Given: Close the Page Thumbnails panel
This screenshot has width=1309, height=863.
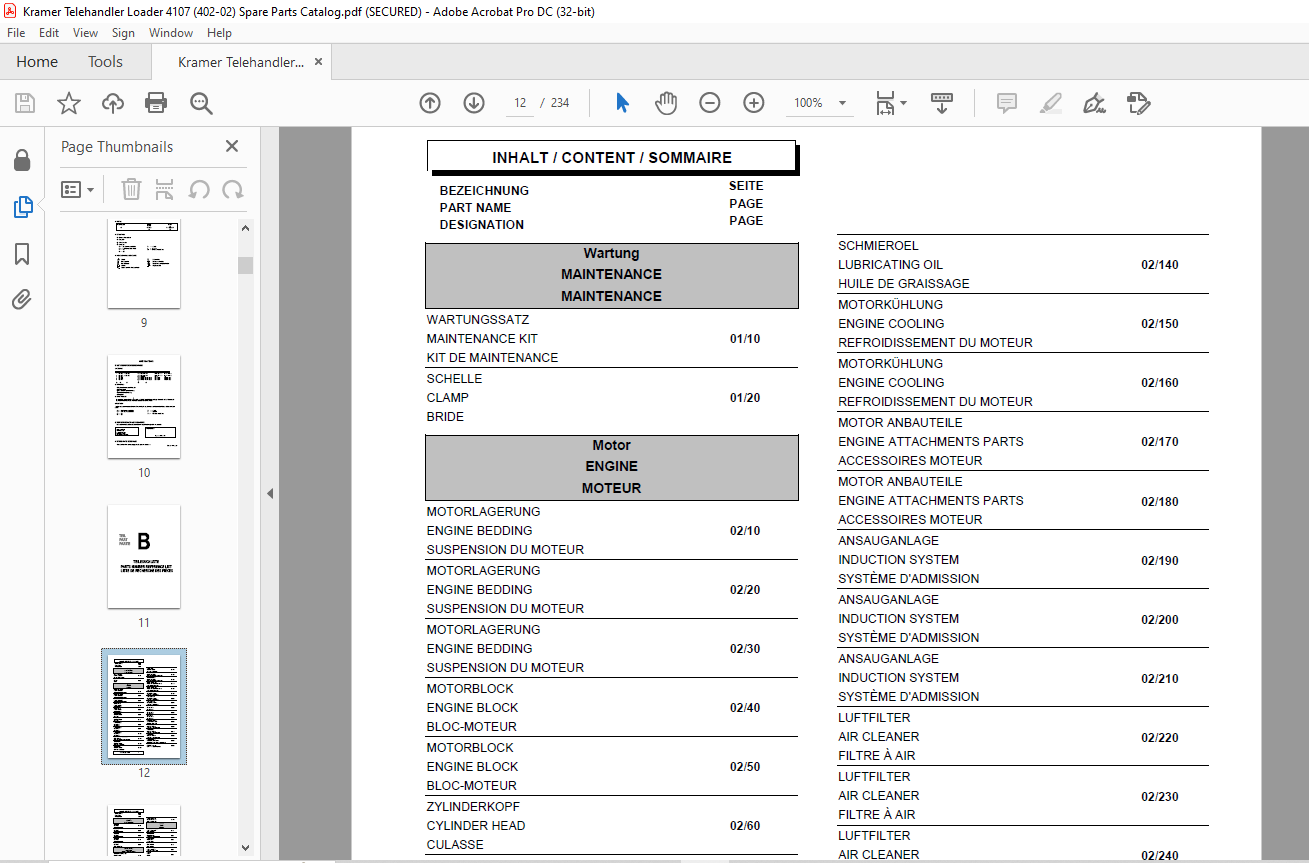Looking at the screenshot, I should (232, 146).
